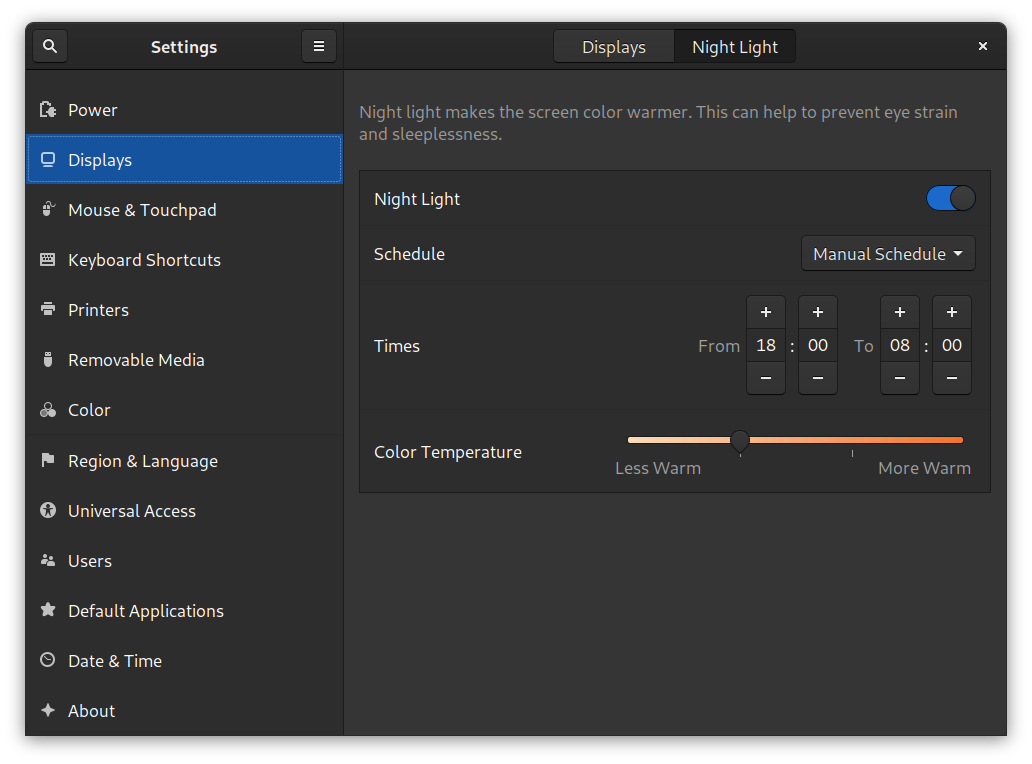
Task: Click the From hour field showing 18
Action: 766,345
